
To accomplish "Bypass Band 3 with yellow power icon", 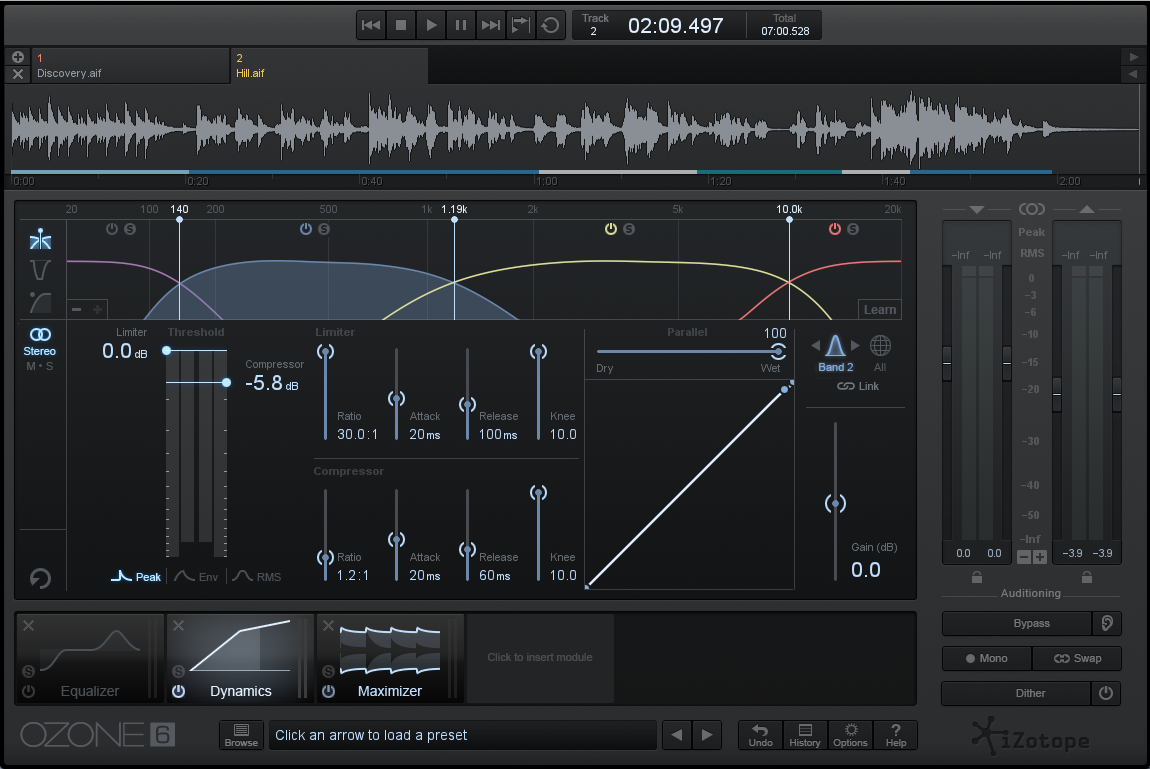I will point(610,229).
